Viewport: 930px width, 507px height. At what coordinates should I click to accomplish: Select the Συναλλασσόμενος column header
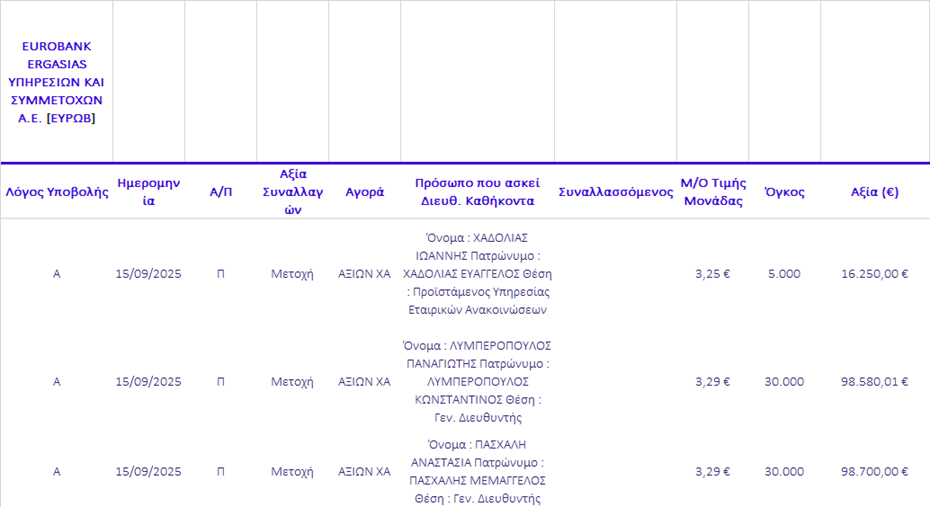click(x=616, y=192)
